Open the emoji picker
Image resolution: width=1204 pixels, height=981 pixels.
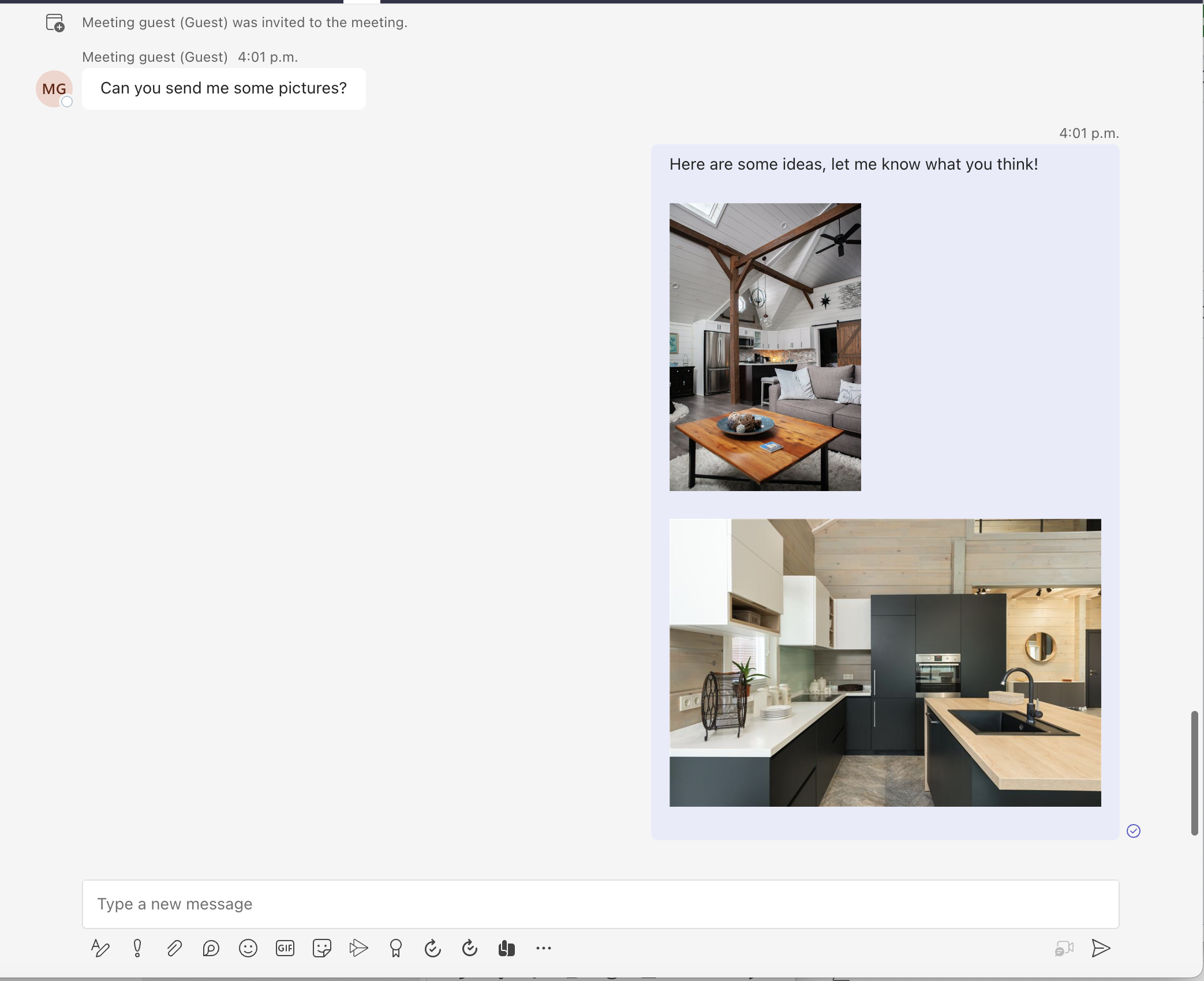coord(248,948)
